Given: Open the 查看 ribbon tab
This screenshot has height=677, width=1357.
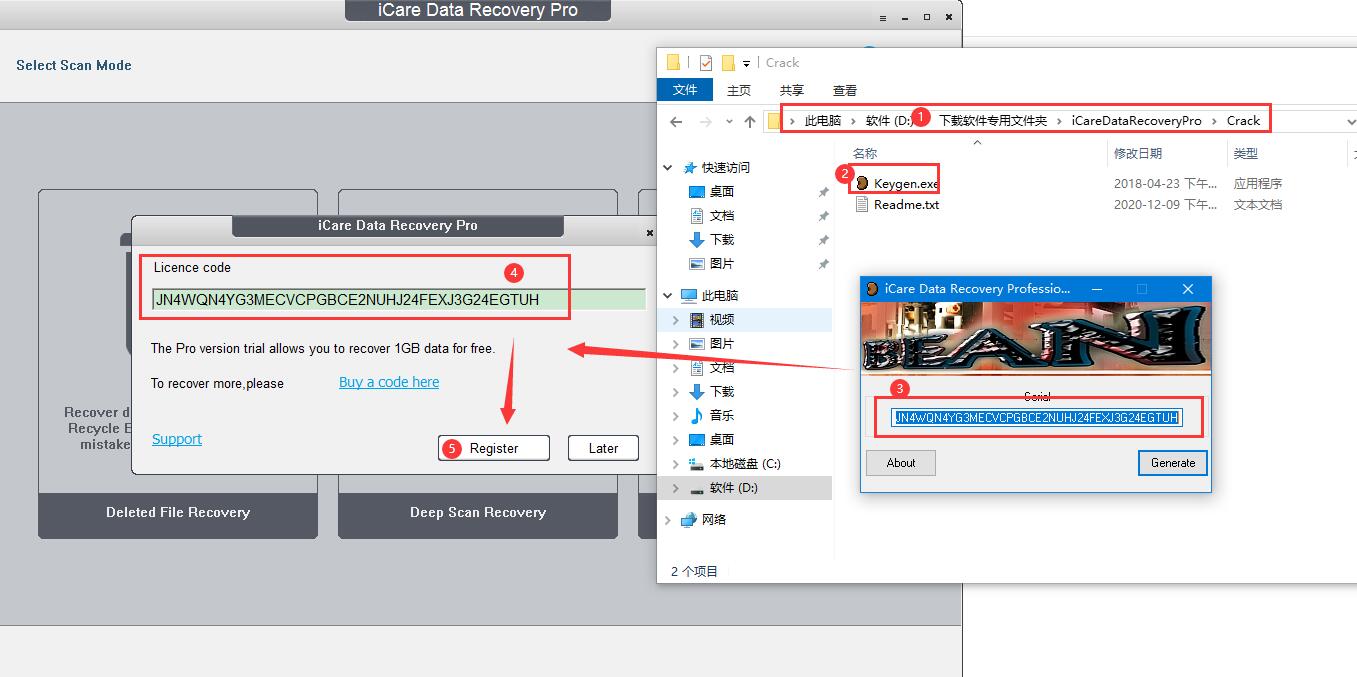Looking at the screenshot, I should tap(845, 90).
